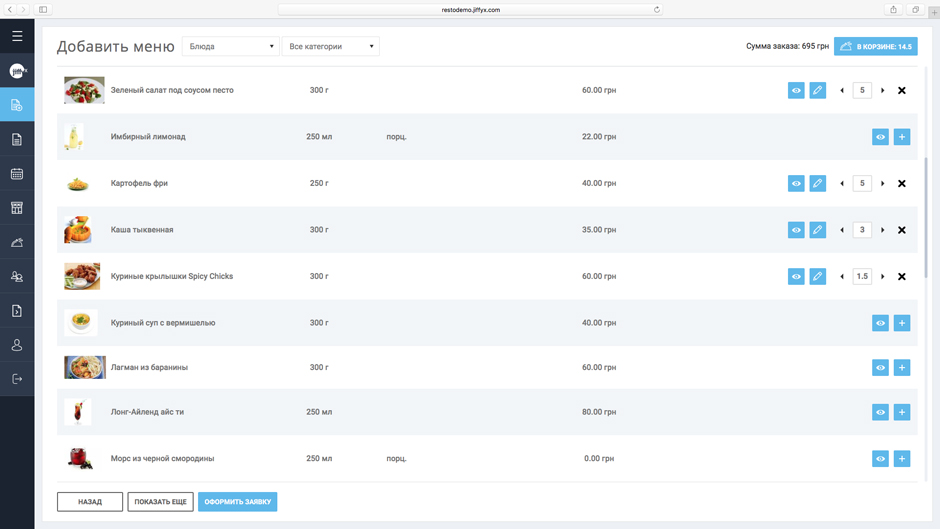Viewport: 940px width, 529px height.
Task: Click the ПОКАЗАТЬ ЕЩЕ button
Action: click(160, 502)
